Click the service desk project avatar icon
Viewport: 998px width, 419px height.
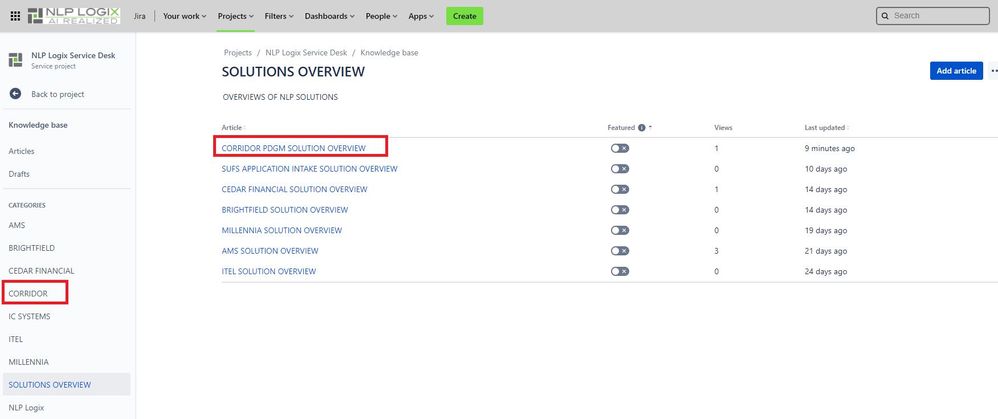point(15,60)
